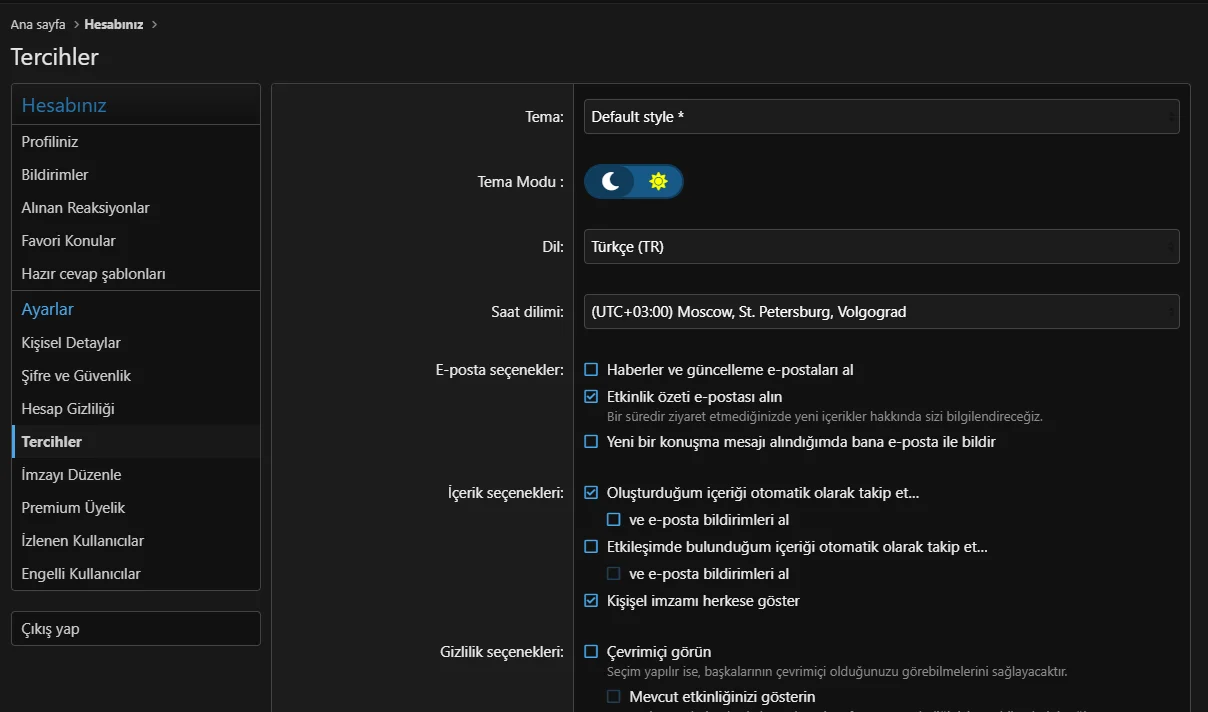Image resolution: width=1208 pixels, height=712 pixels.
Task: Enable Çevrimiçi görün privacy checkbox
Action: pos(592,652)
